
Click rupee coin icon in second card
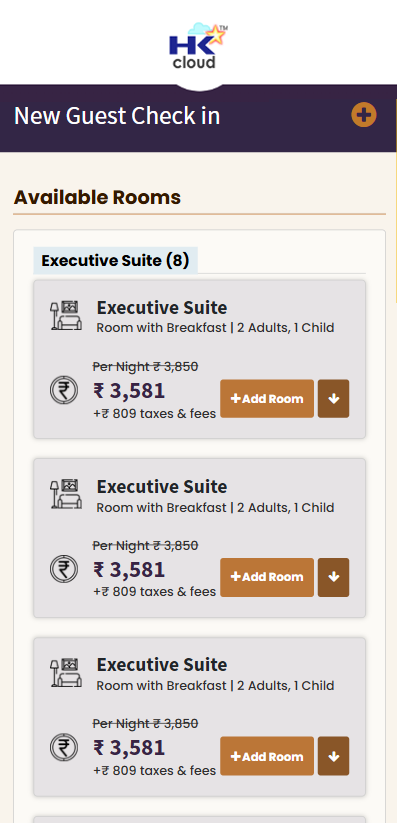64,569
